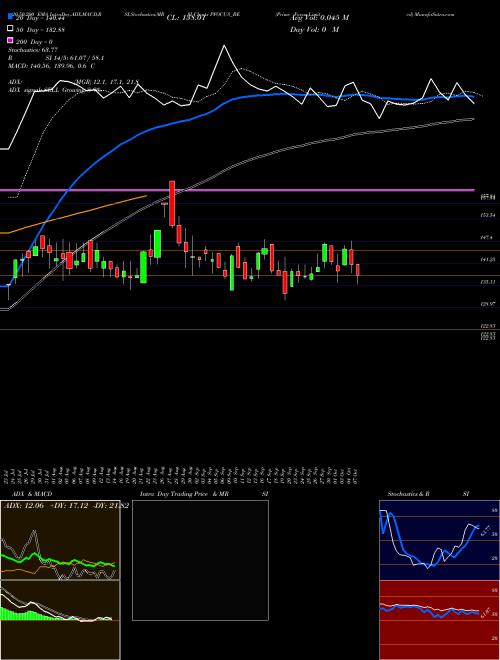Click the horizontal magenta 200 Day line
Viewport: 500px width, 660px height.
[237, 191]
